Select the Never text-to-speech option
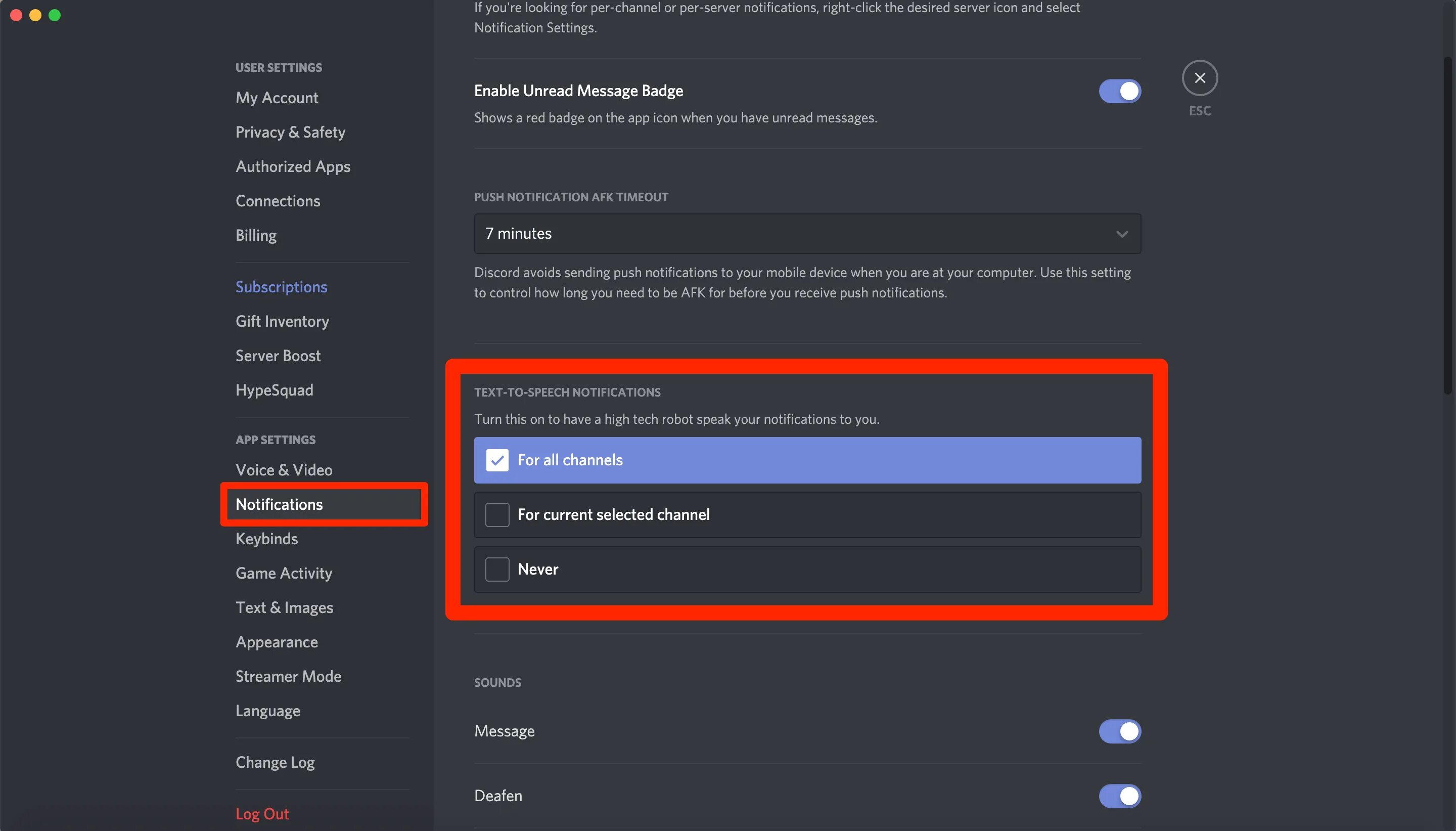1456x831 pixels. point(497,570)
